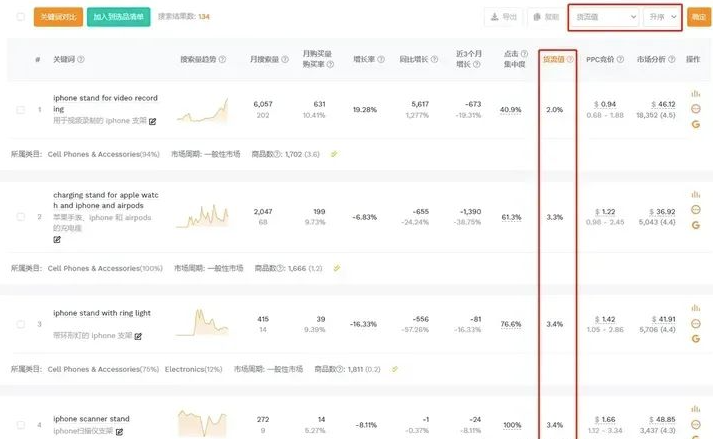Select checkbox for row 4 iphone scanner stand
Screen dimensions: 713x439
(x=20, y=425)
